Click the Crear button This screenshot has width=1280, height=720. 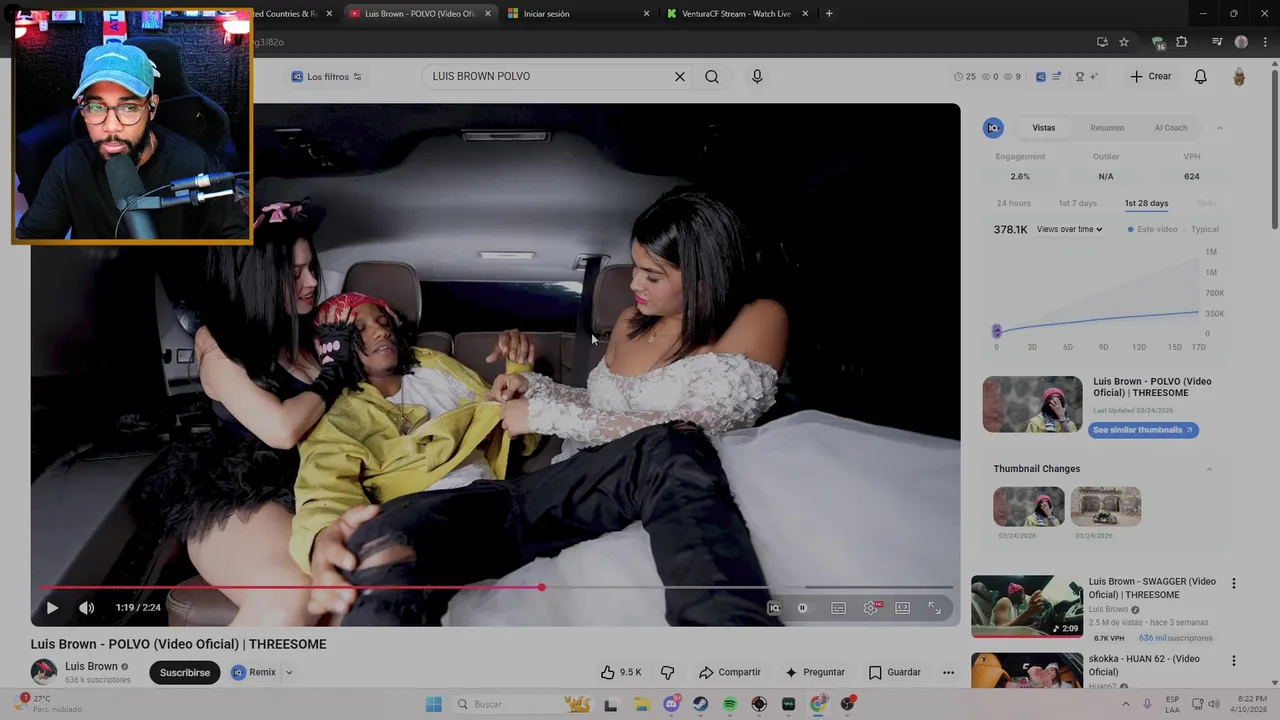[1151, 77]
